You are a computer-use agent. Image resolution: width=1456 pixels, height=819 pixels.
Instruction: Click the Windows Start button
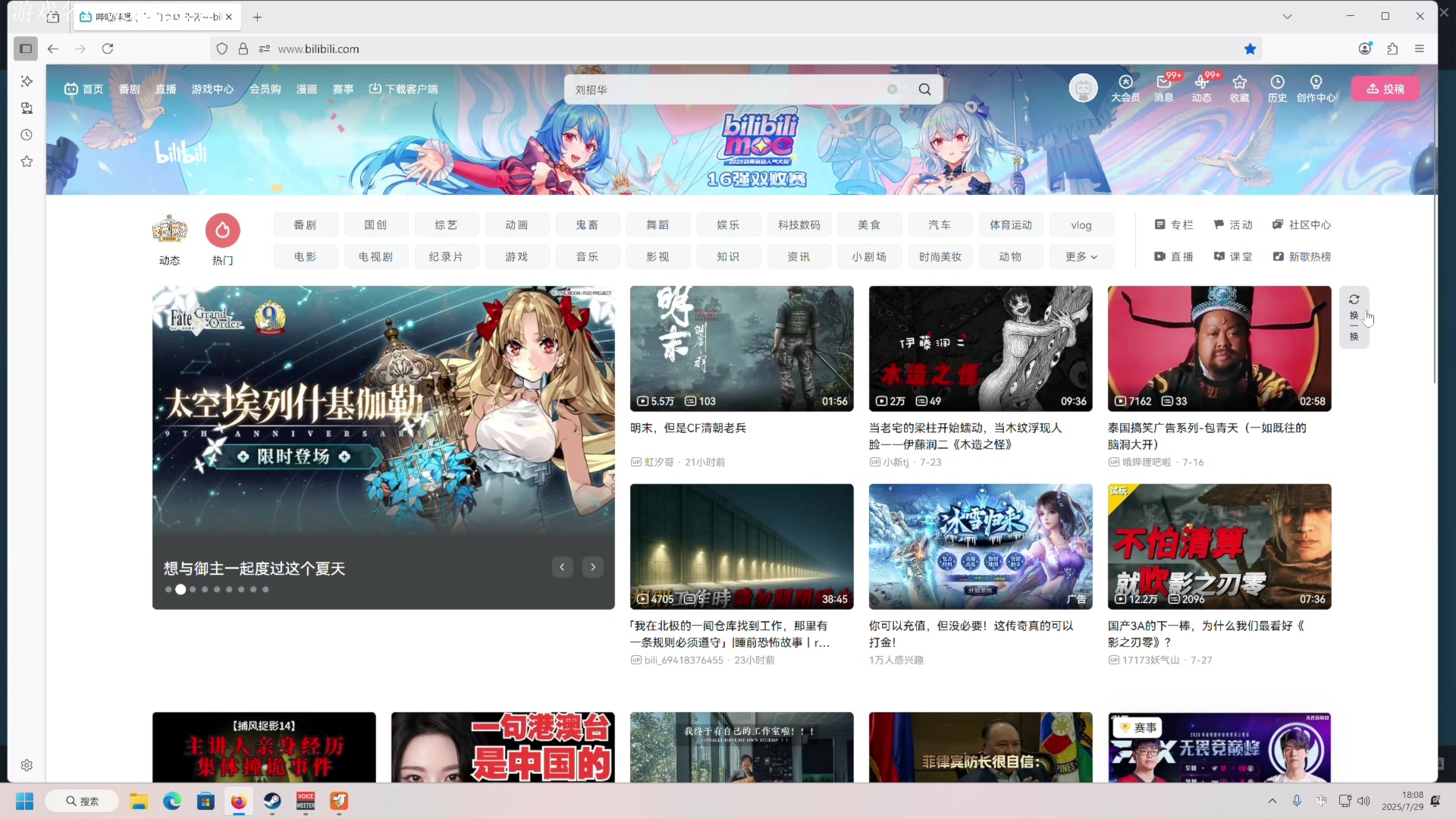click(x=24, y=801)
